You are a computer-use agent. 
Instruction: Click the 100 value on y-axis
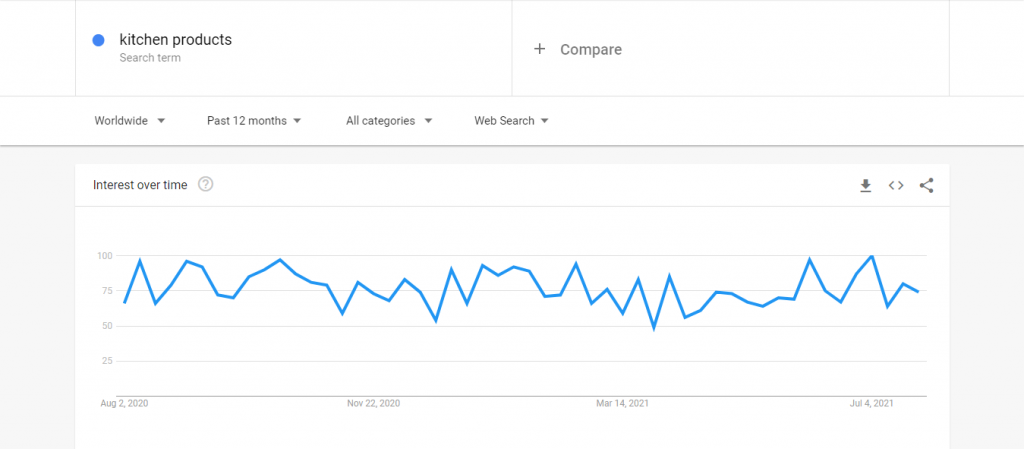tap(103, 255)
